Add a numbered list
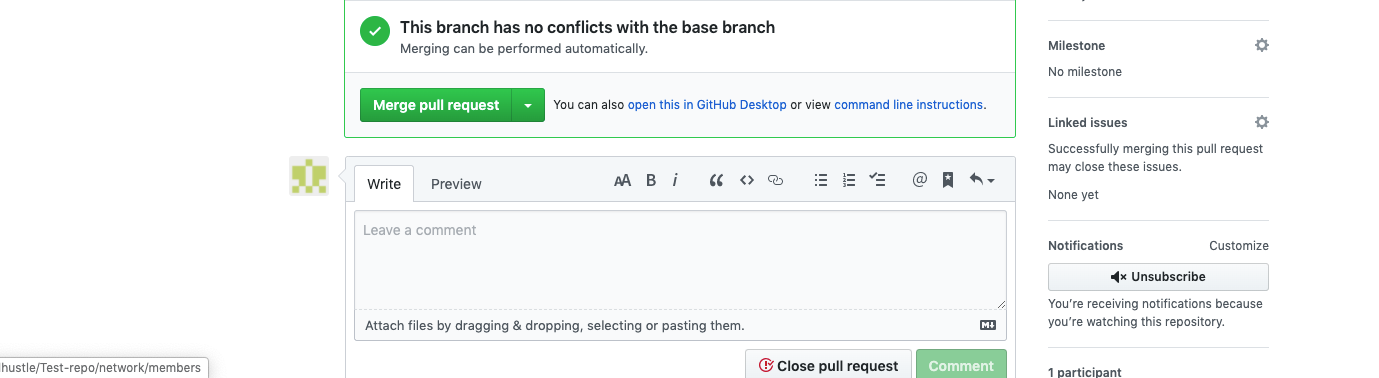The image size is (1379, 378). tap(849, 181)
